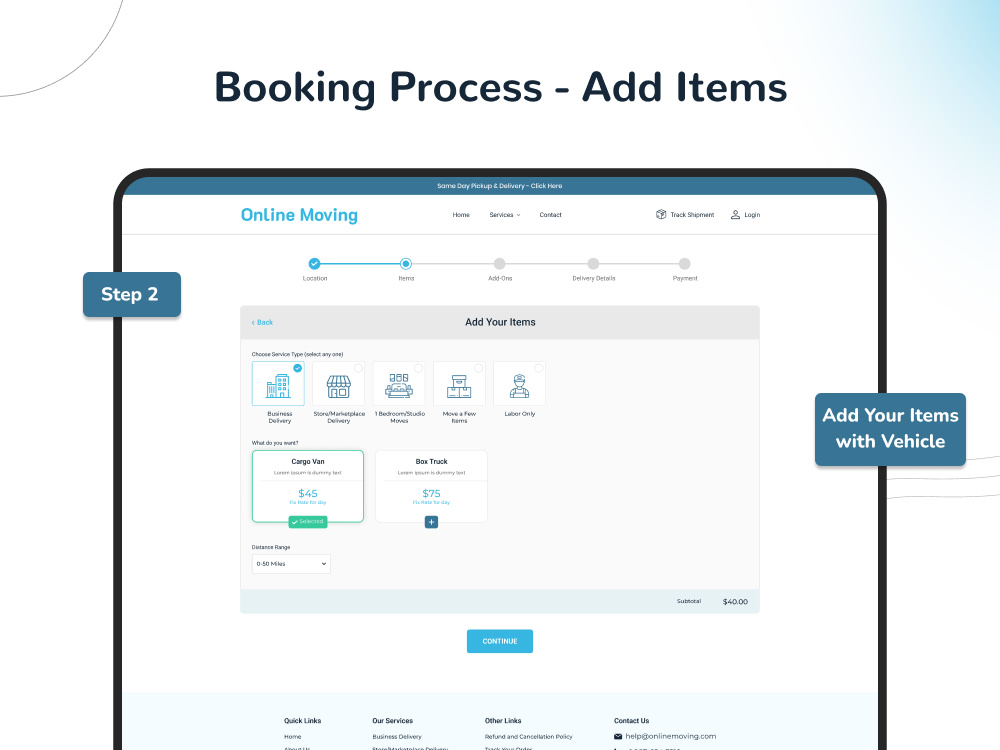Open the Distance Range 0-50 Miles dropdown
This screenshot has height=750, width=1000.
pyautogui.click(x=291, y=564)
